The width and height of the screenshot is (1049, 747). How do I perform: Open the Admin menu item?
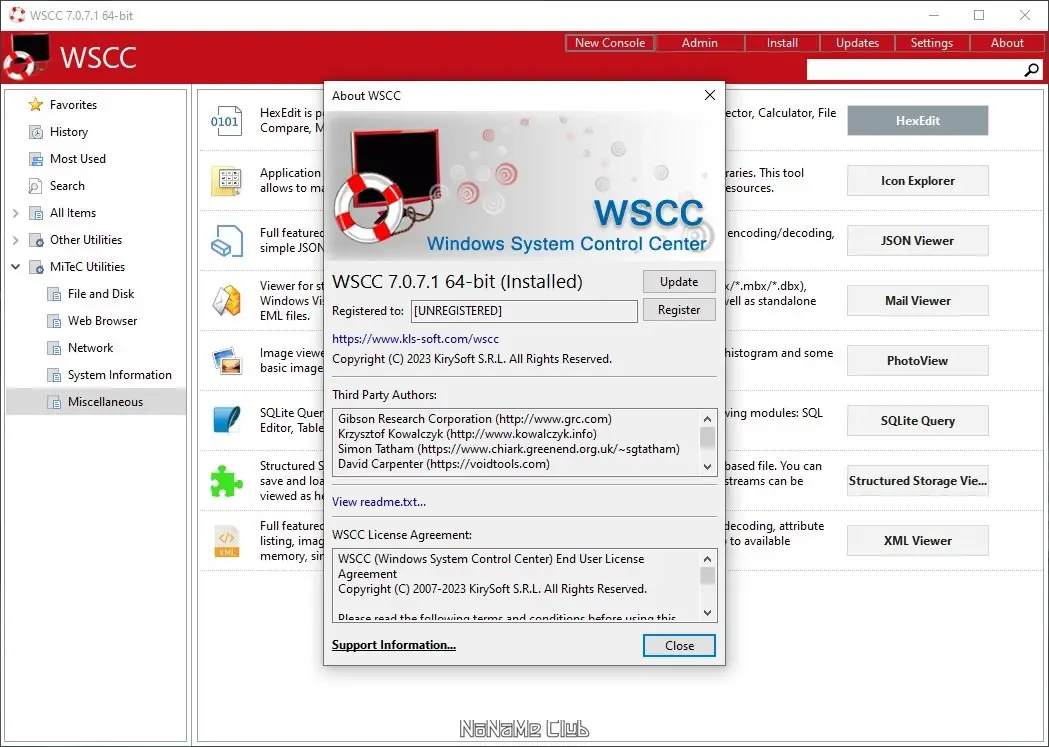(x=699, y=42)
